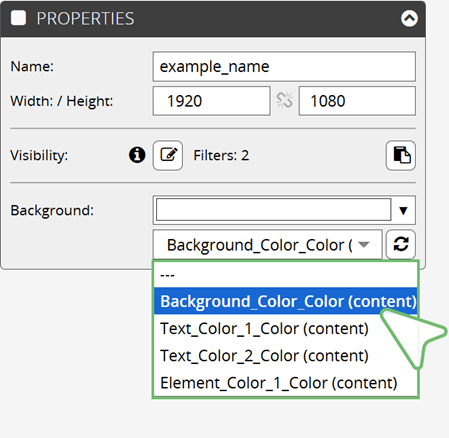
Task: Click the PROPERTIES panel header title
Action: (85, 18)
